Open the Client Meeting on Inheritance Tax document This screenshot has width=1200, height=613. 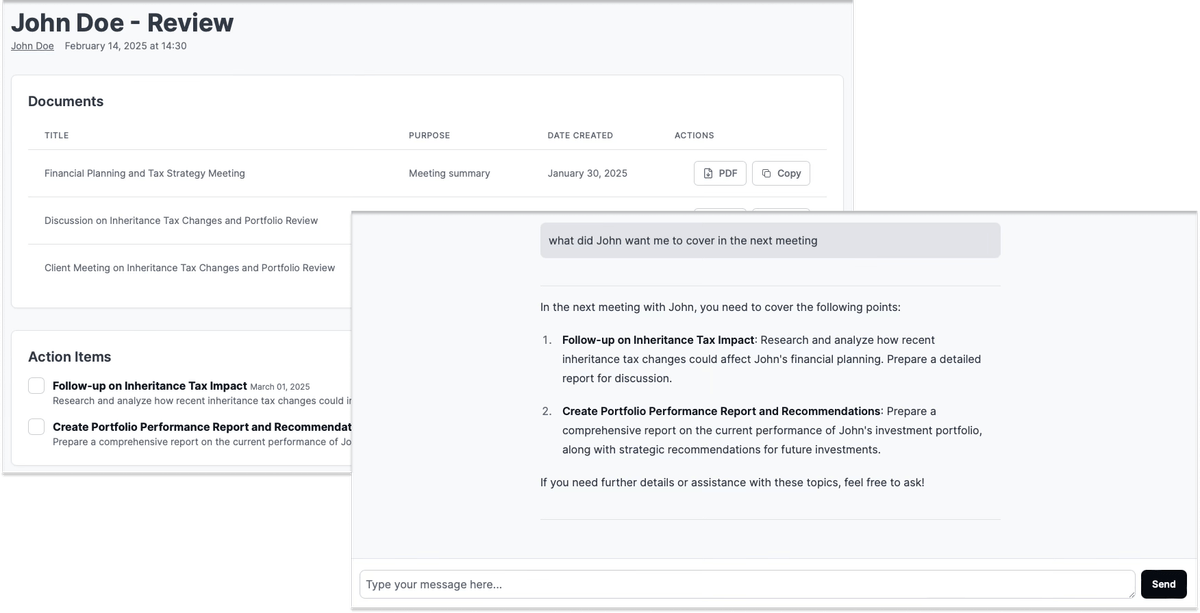[190, 268]
